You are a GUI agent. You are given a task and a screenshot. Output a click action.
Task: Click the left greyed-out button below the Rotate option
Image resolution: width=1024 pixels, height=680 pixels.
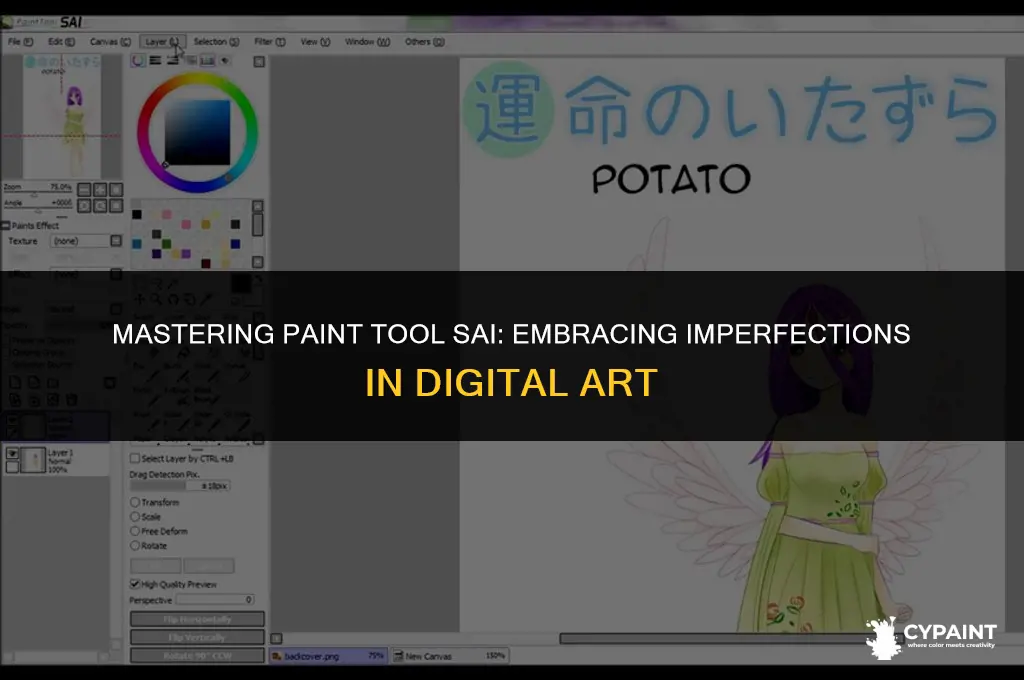[x=155, y=566]
